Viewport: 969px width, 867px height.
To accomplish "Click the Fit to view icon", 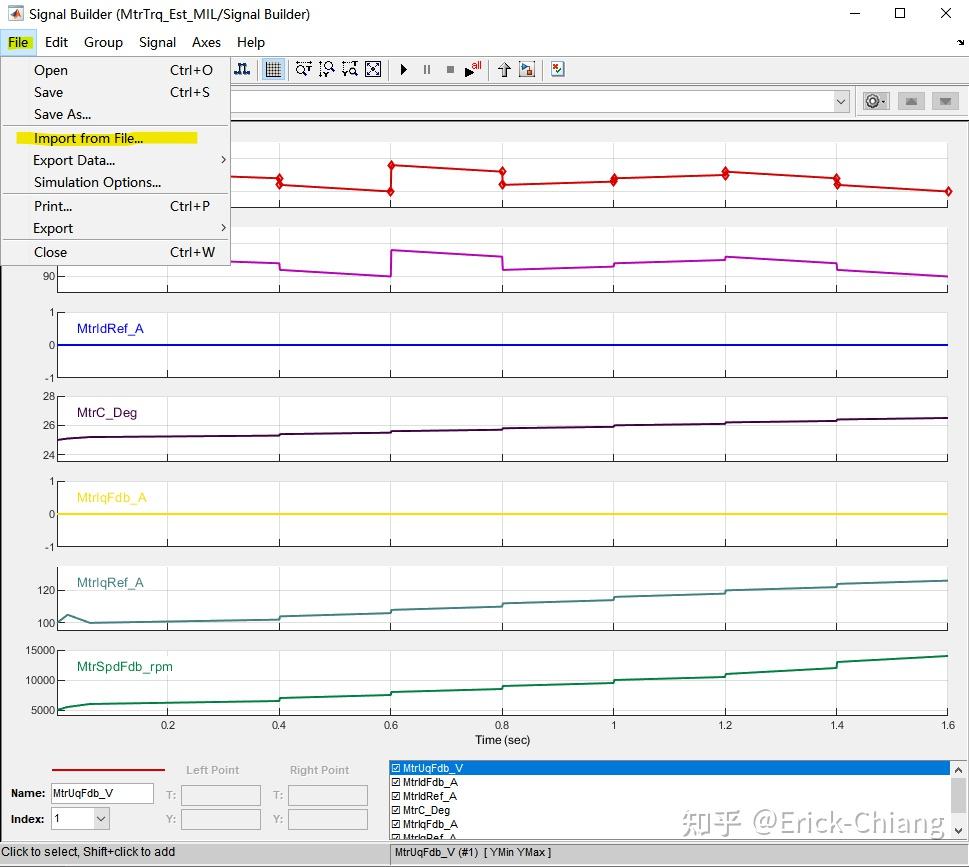I will [373, 69].
